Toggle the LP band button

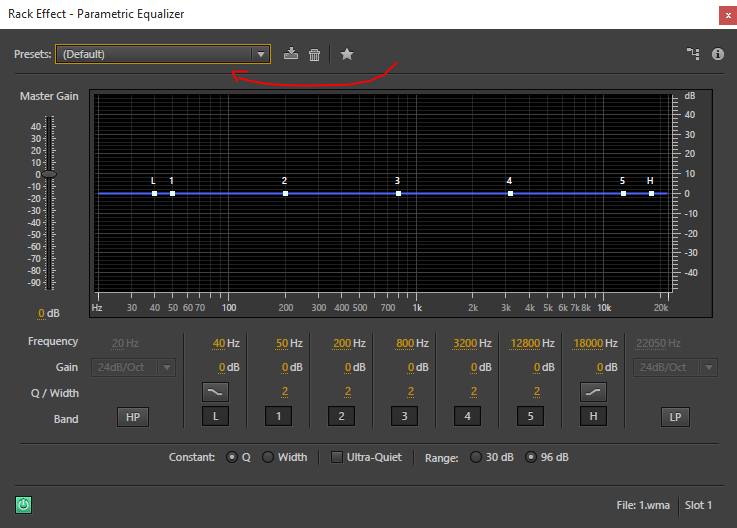[675, 417]
